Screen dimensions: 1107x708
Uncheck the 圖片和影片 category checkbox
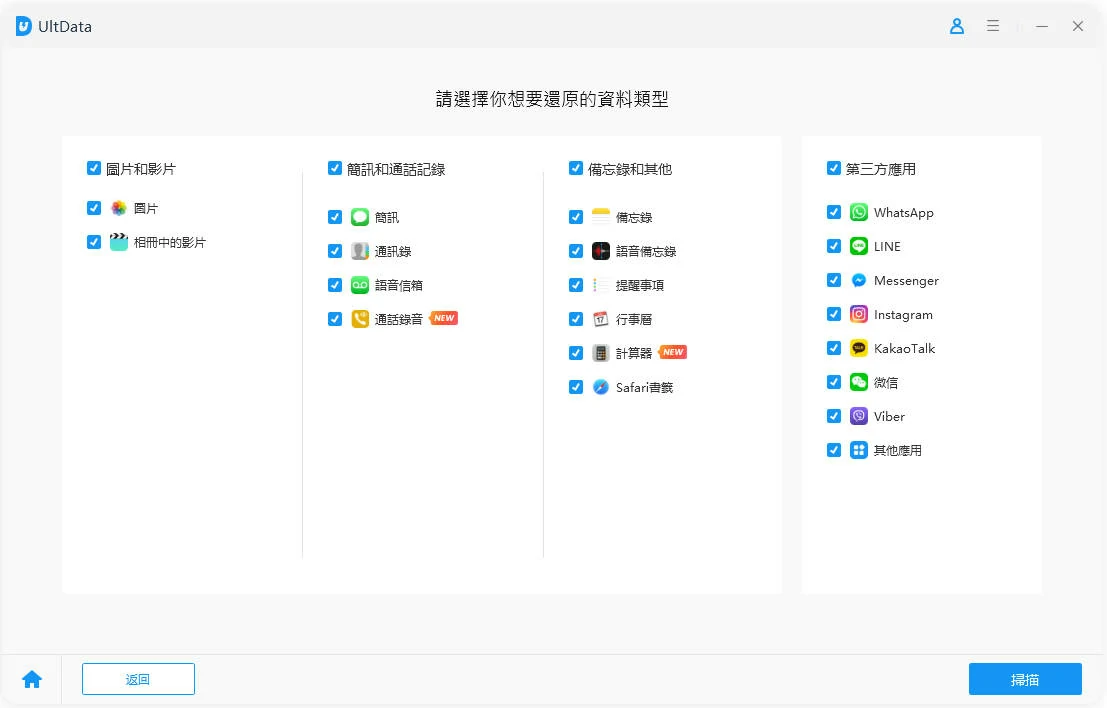[x=94, y=169]
